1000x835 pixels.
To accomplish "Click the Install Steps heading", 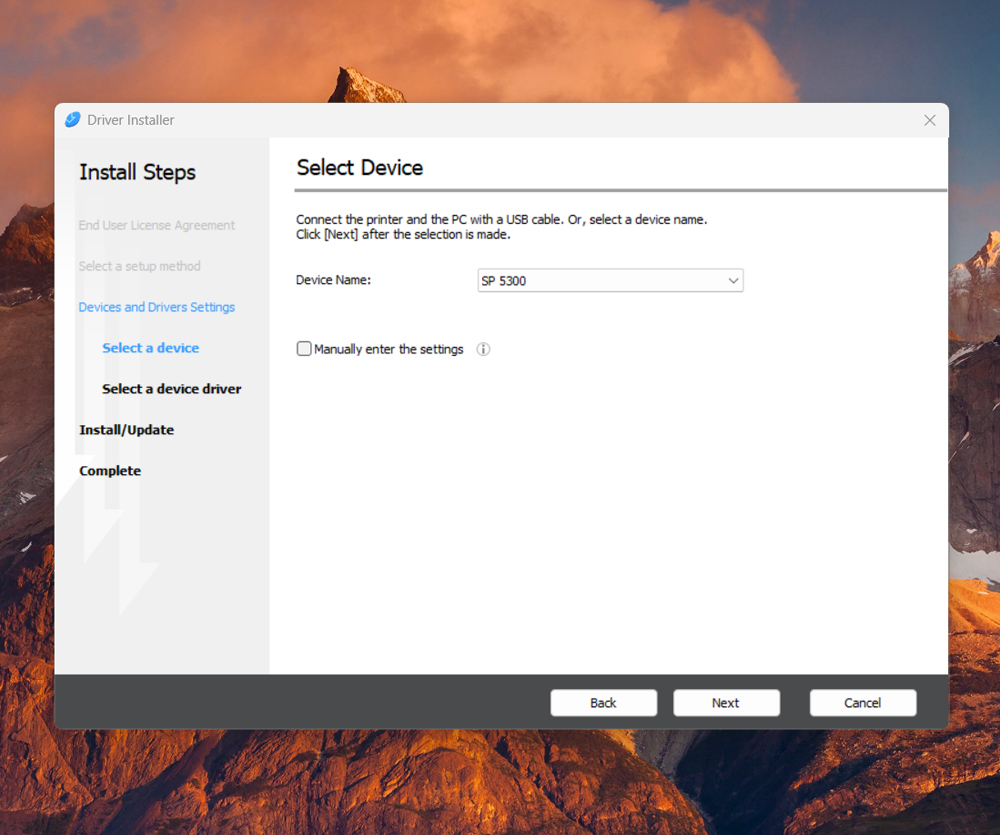I will (x=137, y=172).
